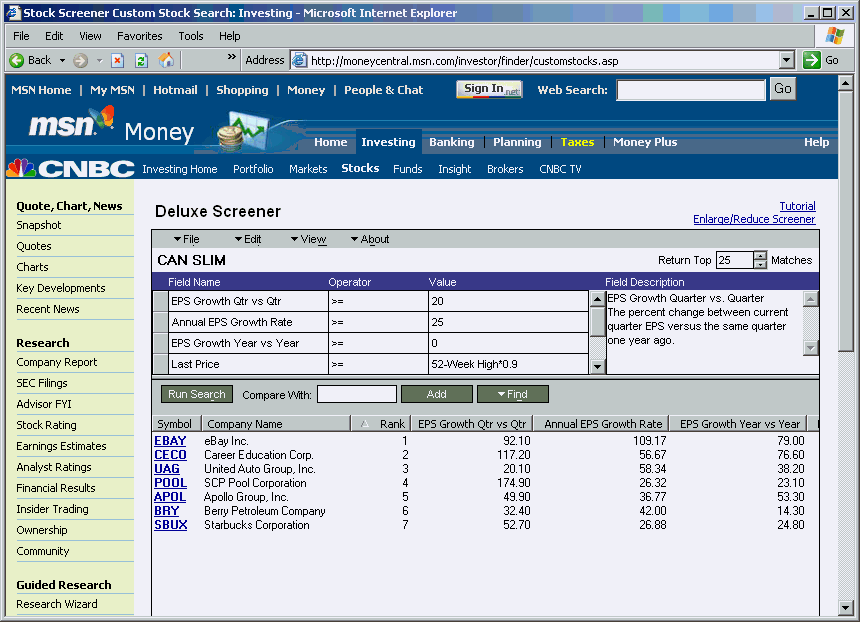The height and width of the screenshot is (622, 860).
Task: Click the Windows flag logo top right
Action: pyautogui.click(x=833, y=37)
